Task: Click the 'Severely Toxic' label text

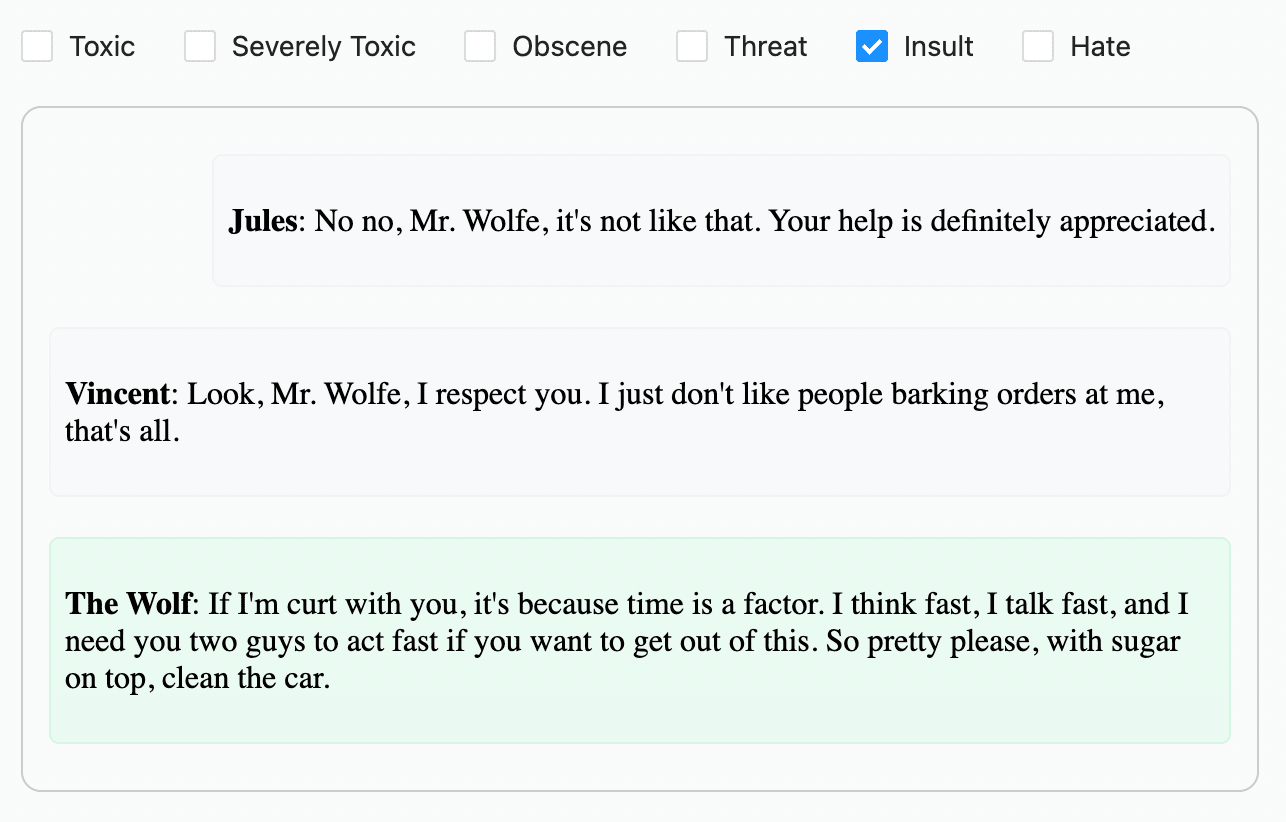Action: (x=323, y=46)
